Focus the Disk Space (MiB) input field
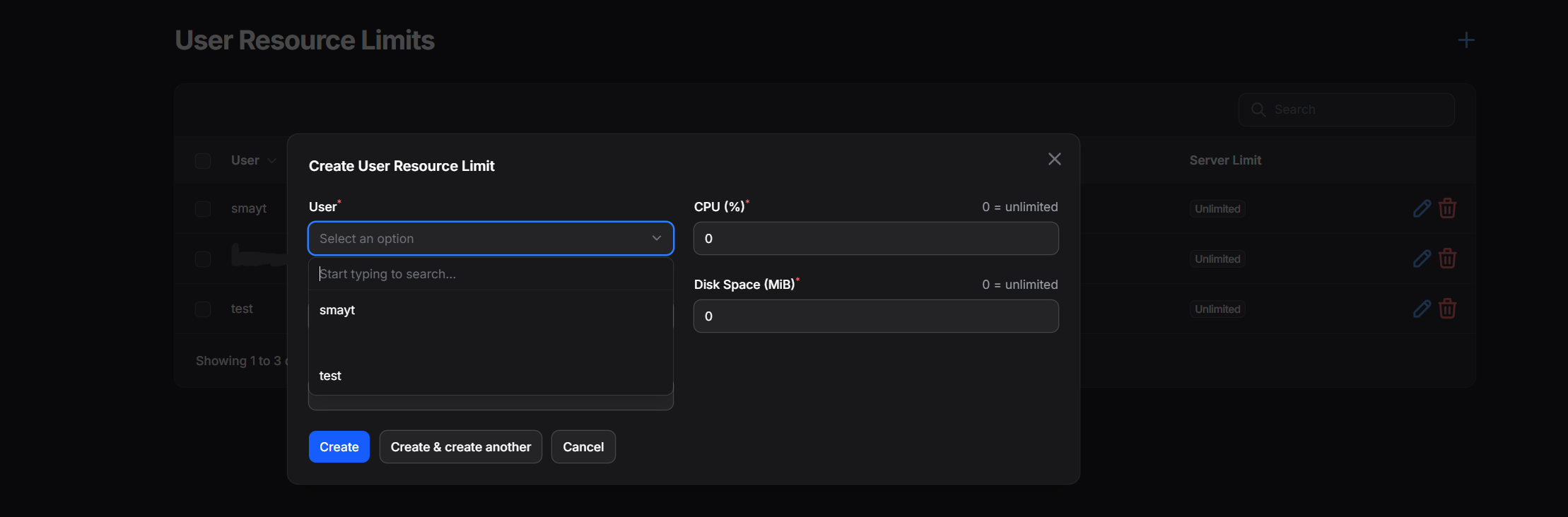 [x=876, y=316]
